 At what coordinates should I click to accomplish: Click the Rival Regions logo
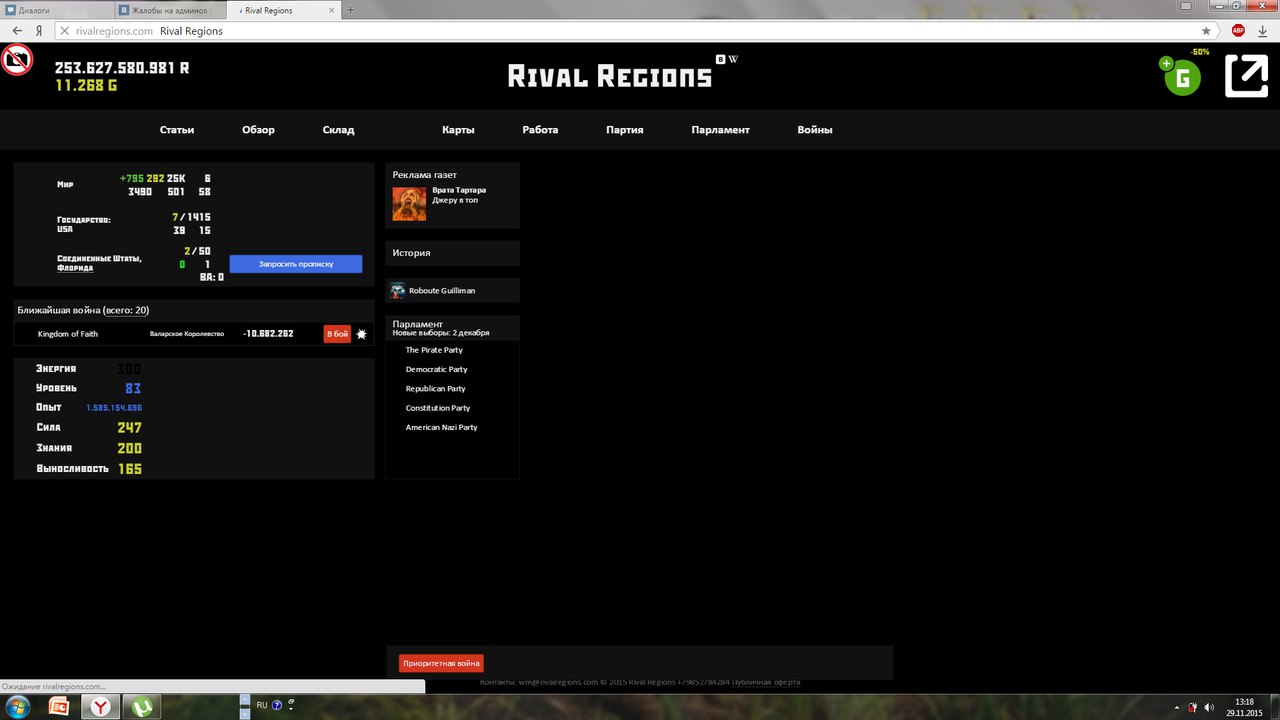[x=610, y=76]
